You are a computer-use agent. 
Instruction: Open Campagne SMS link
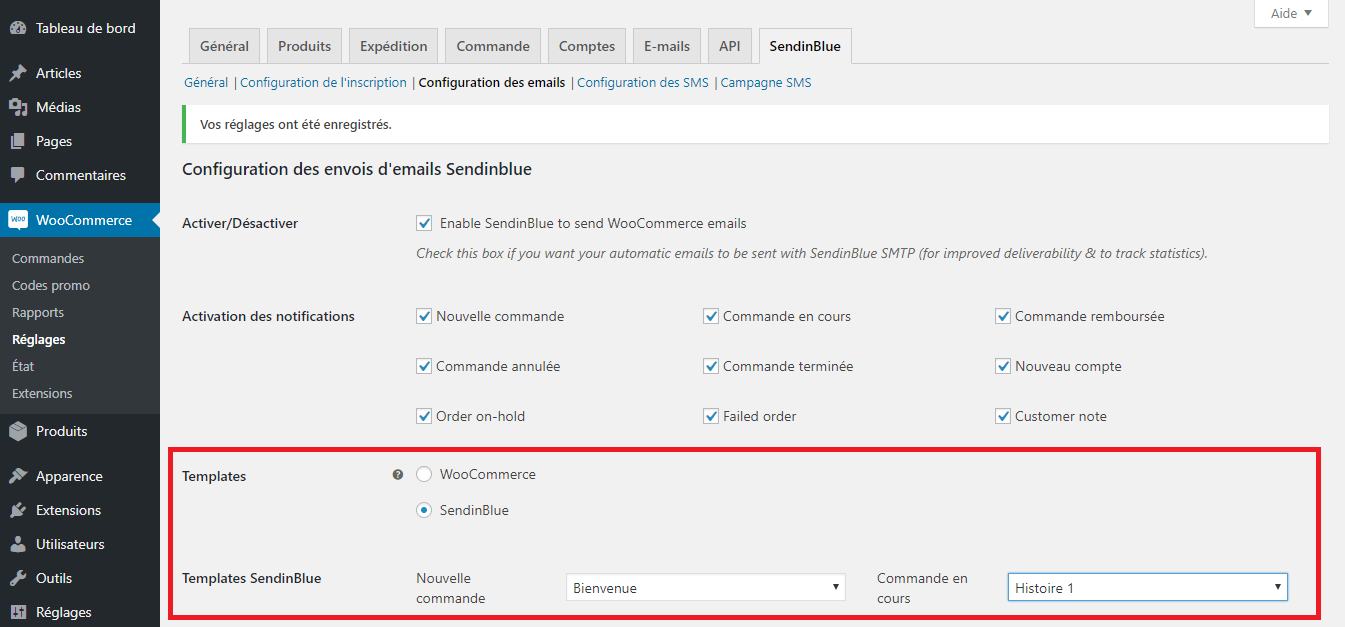point(766,83)
